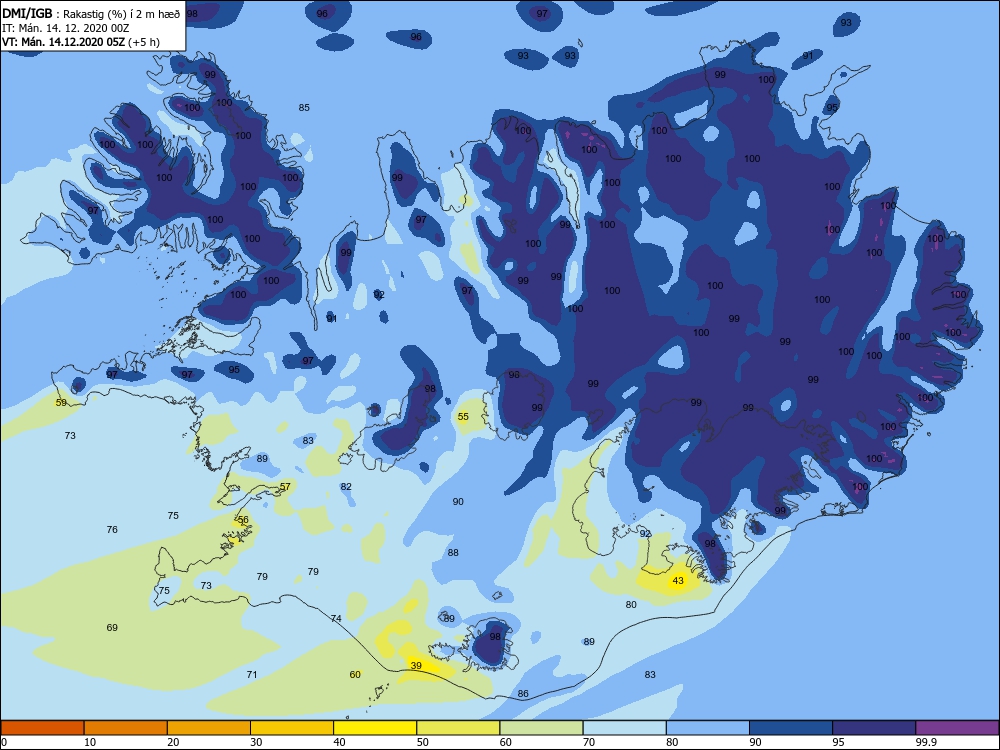Select the bright yellow 40–50 legend swatch
The image size is (1000, 750).
pos(375,728)
